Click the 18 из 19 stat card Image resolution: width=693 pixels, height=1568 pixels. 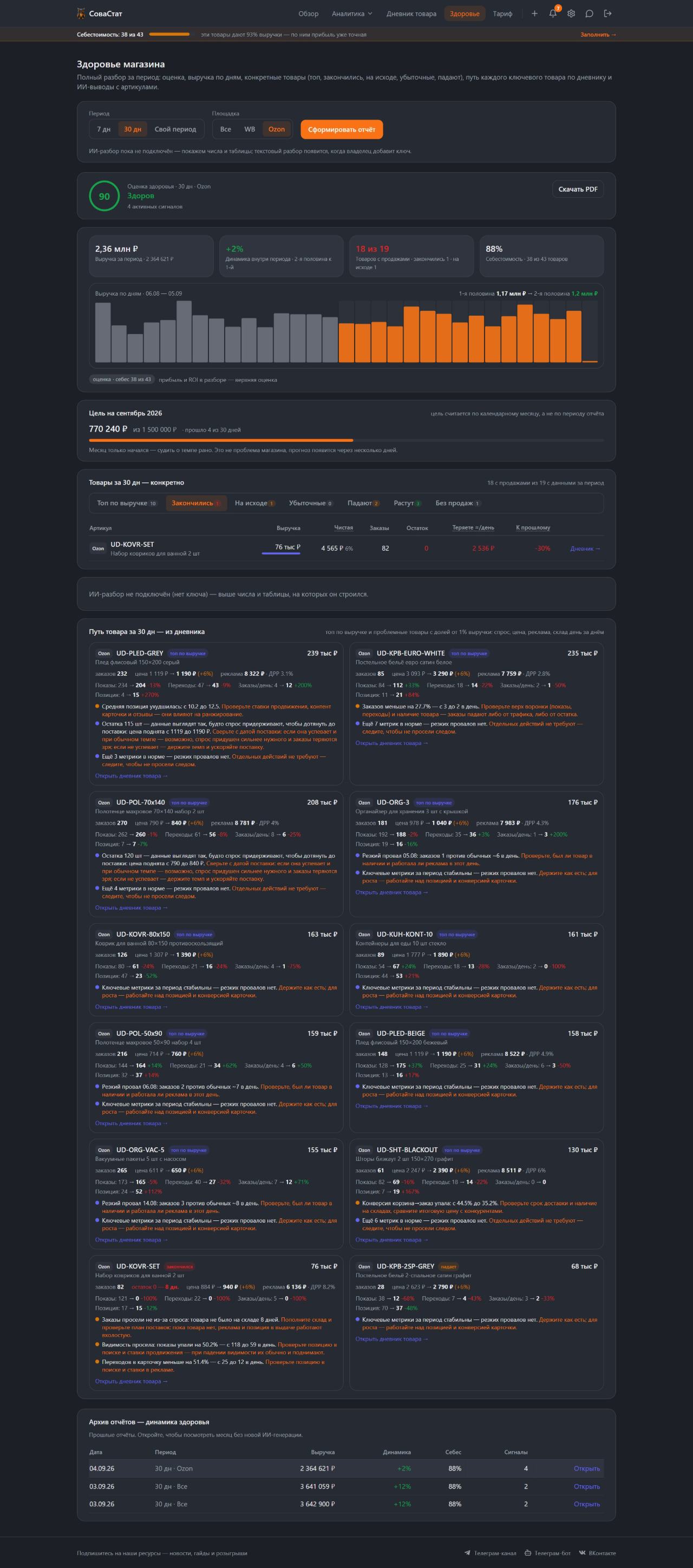(x=411, y=256)
